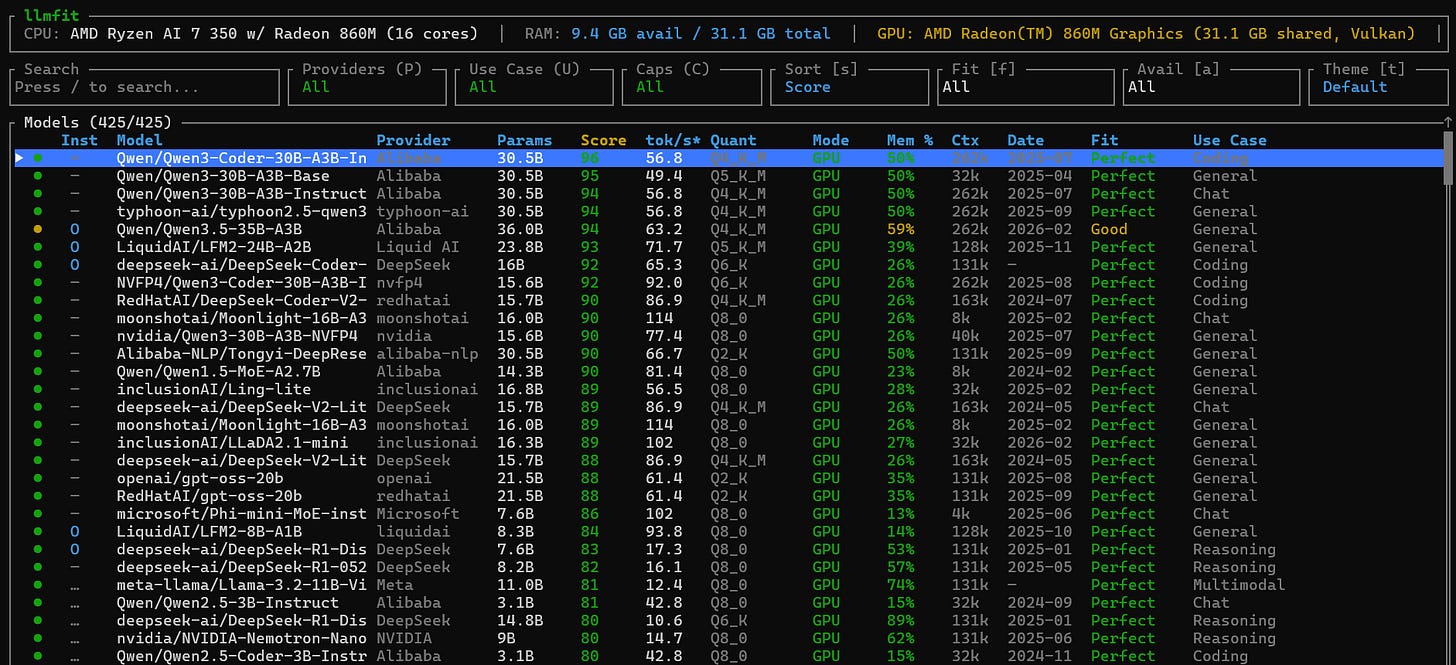Viewport: 1456px width, 665px height.
Task: Click the status dot of Alibaba-NLP/Tongyi-DeepRese
Action: (x=38, y=354)
